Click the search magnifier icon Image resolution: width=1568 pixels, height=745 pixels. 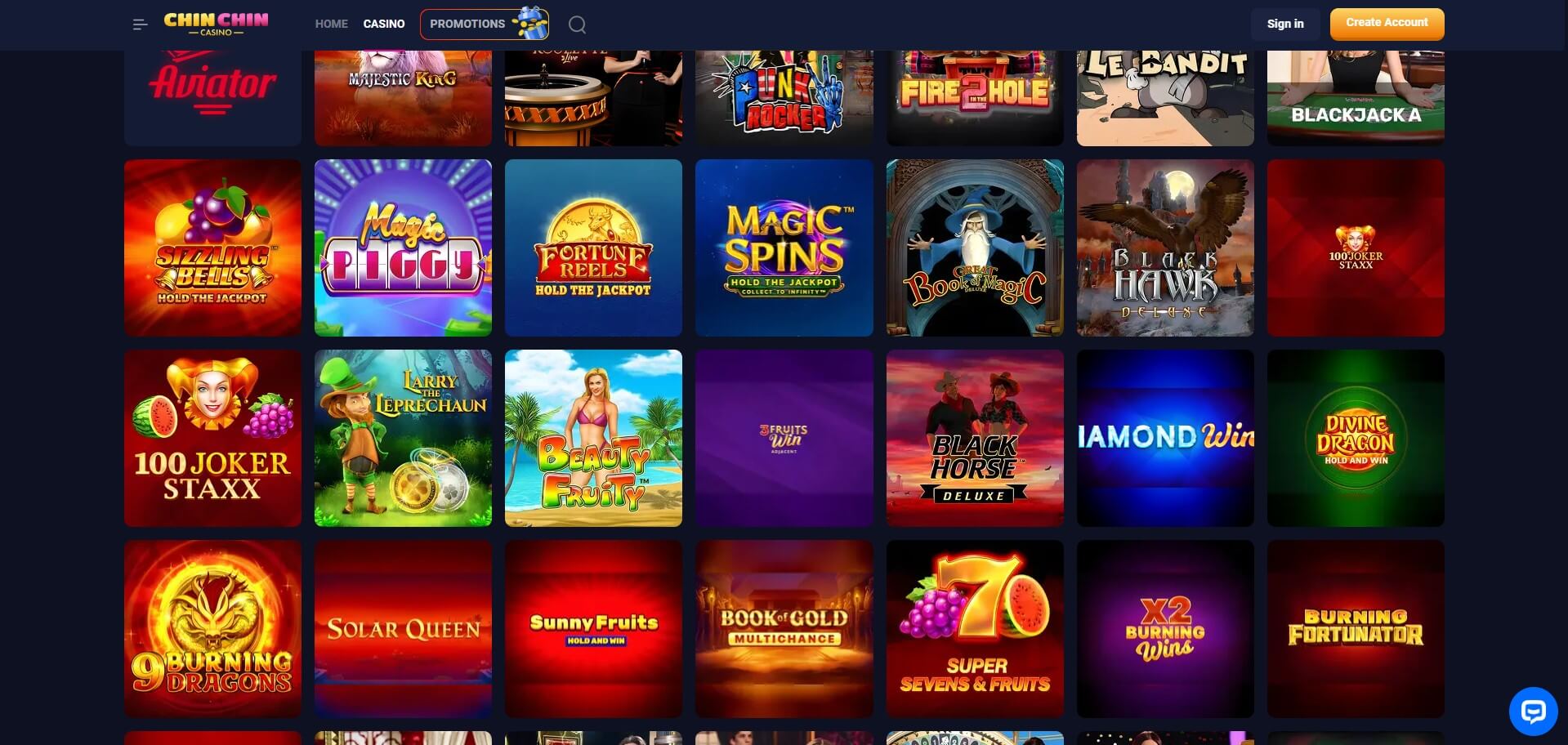click(x=577, y=25)
